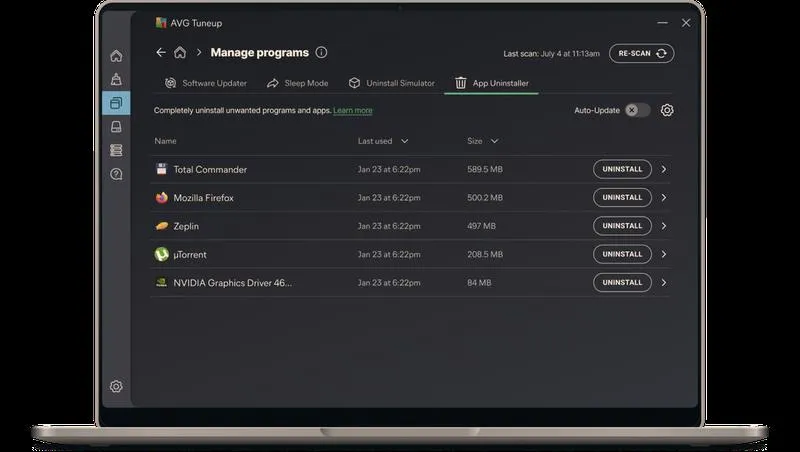Click the AVG Tuneup logo icon
Viewport: 800px width, 452px height.
point(161,22)
